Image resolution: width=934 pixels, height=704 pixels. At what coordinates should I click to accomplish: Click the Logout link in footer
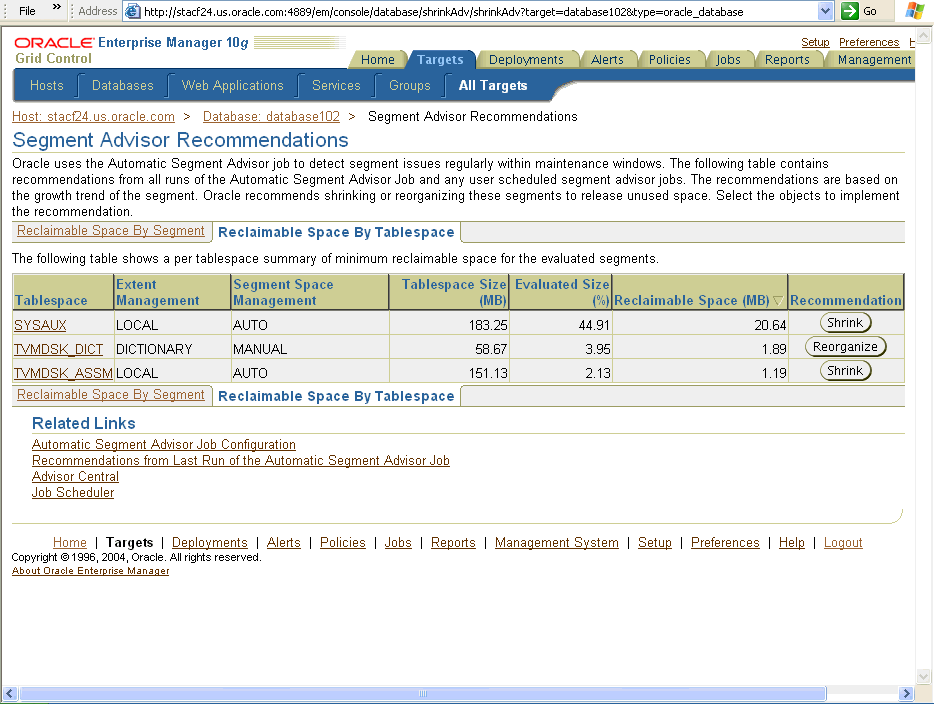[843, 543]
